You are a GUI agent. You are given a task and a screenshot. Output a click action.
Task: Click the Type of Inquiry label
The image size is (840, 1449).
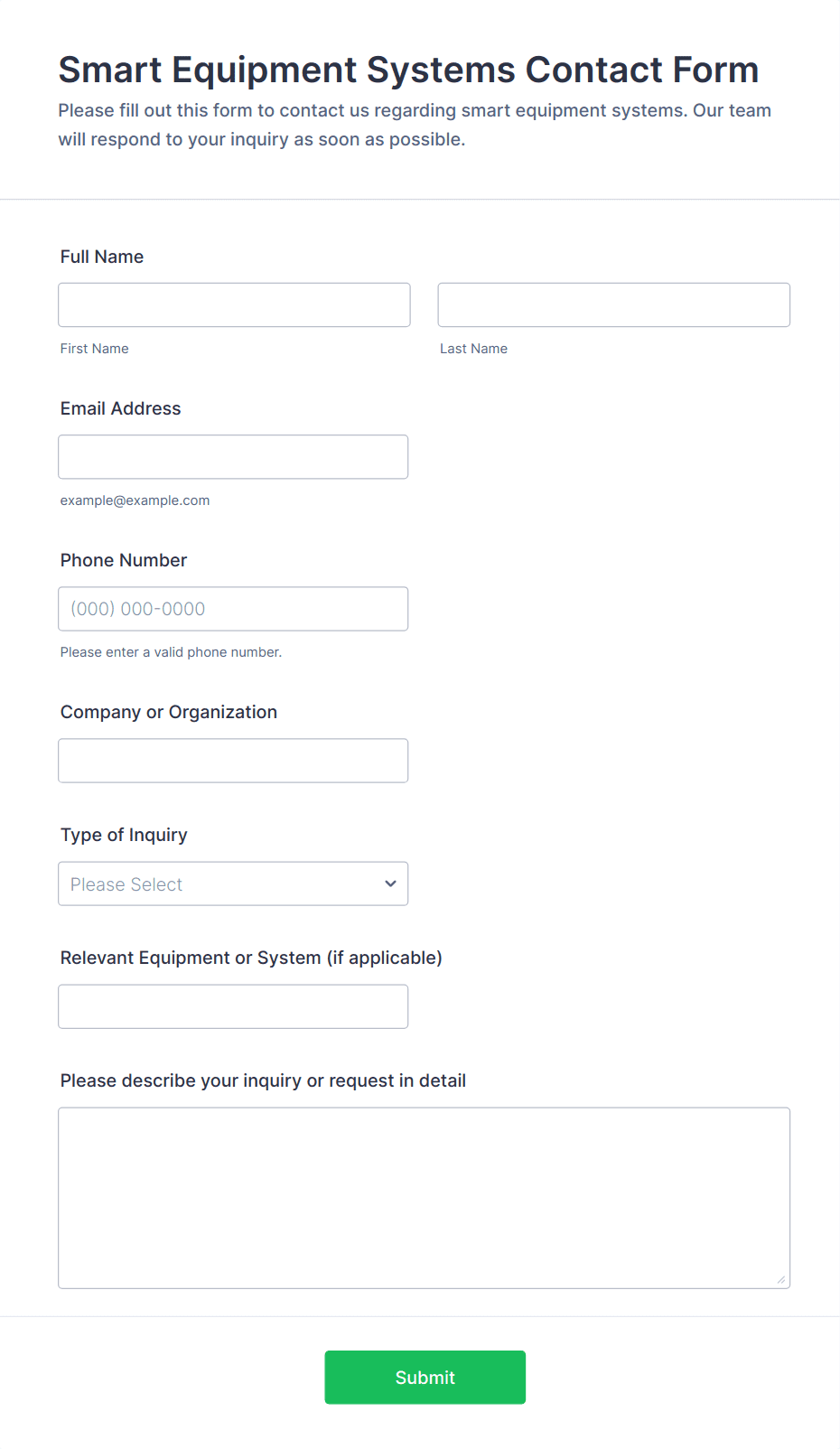coord(124,835)
